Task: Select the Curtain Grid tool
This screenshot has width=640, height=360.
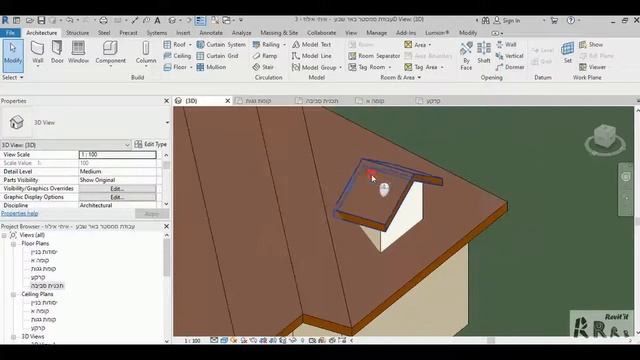Action: (x=217, y=56)
